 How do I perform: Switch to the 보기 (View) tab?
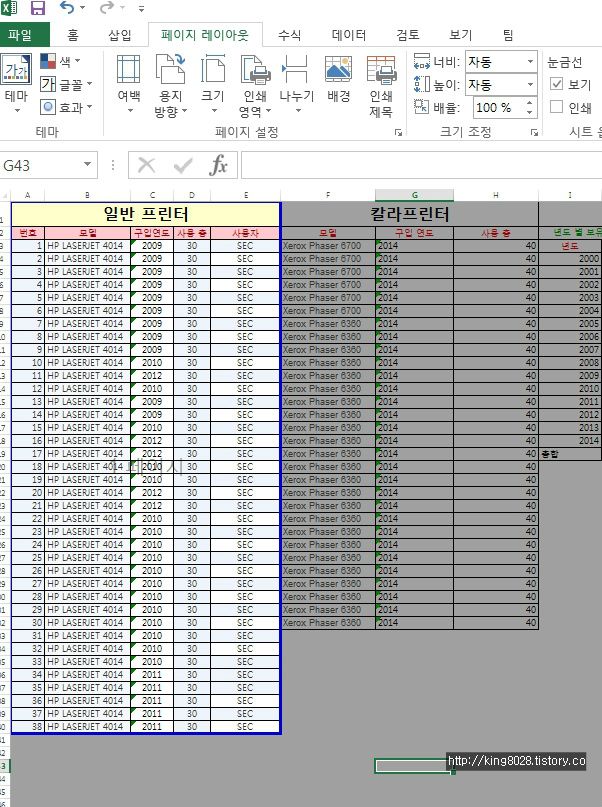click(x=460, y=34)
